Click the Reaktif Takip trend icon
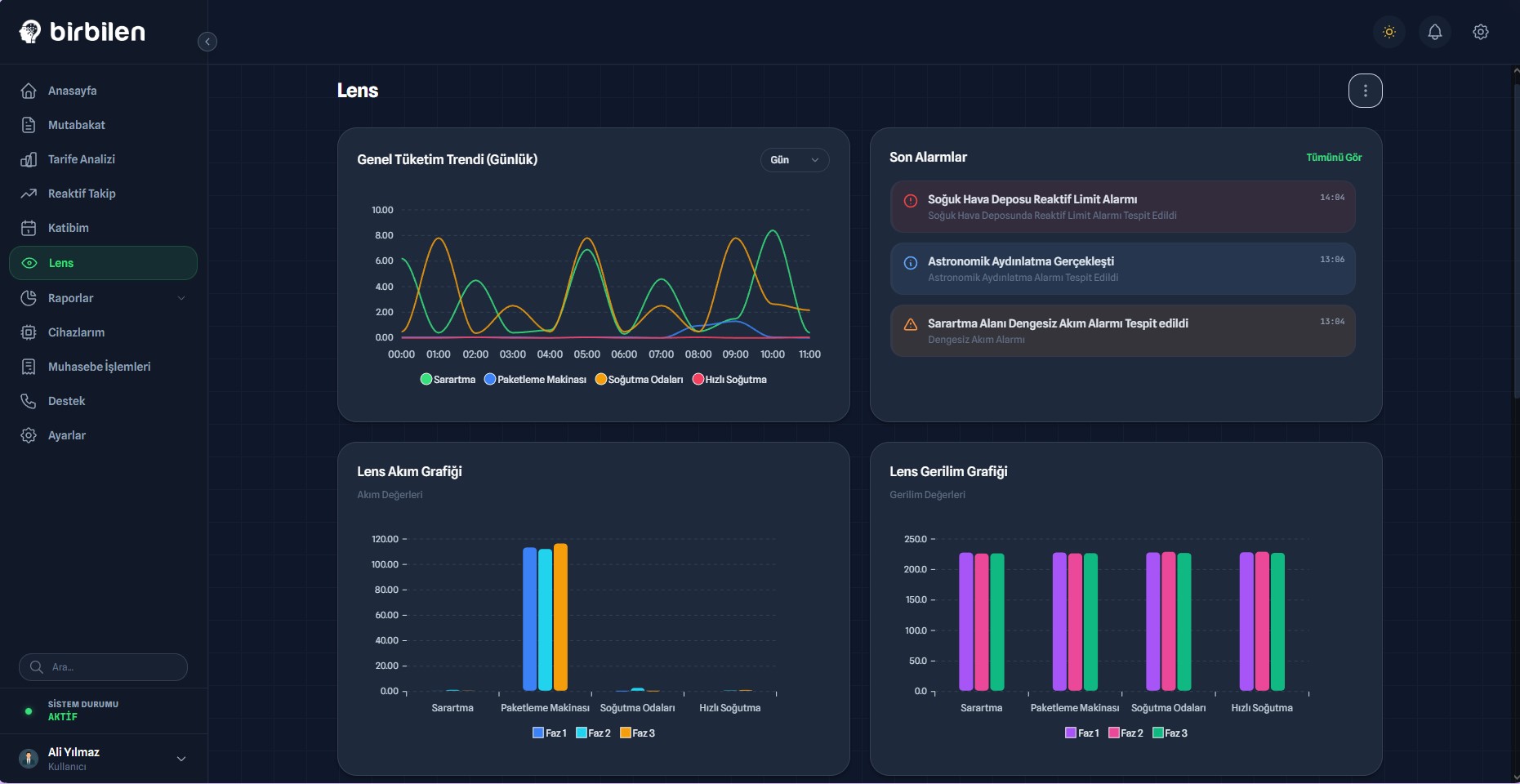Screen dimensions: 1520x784 (x=29, y=194)
